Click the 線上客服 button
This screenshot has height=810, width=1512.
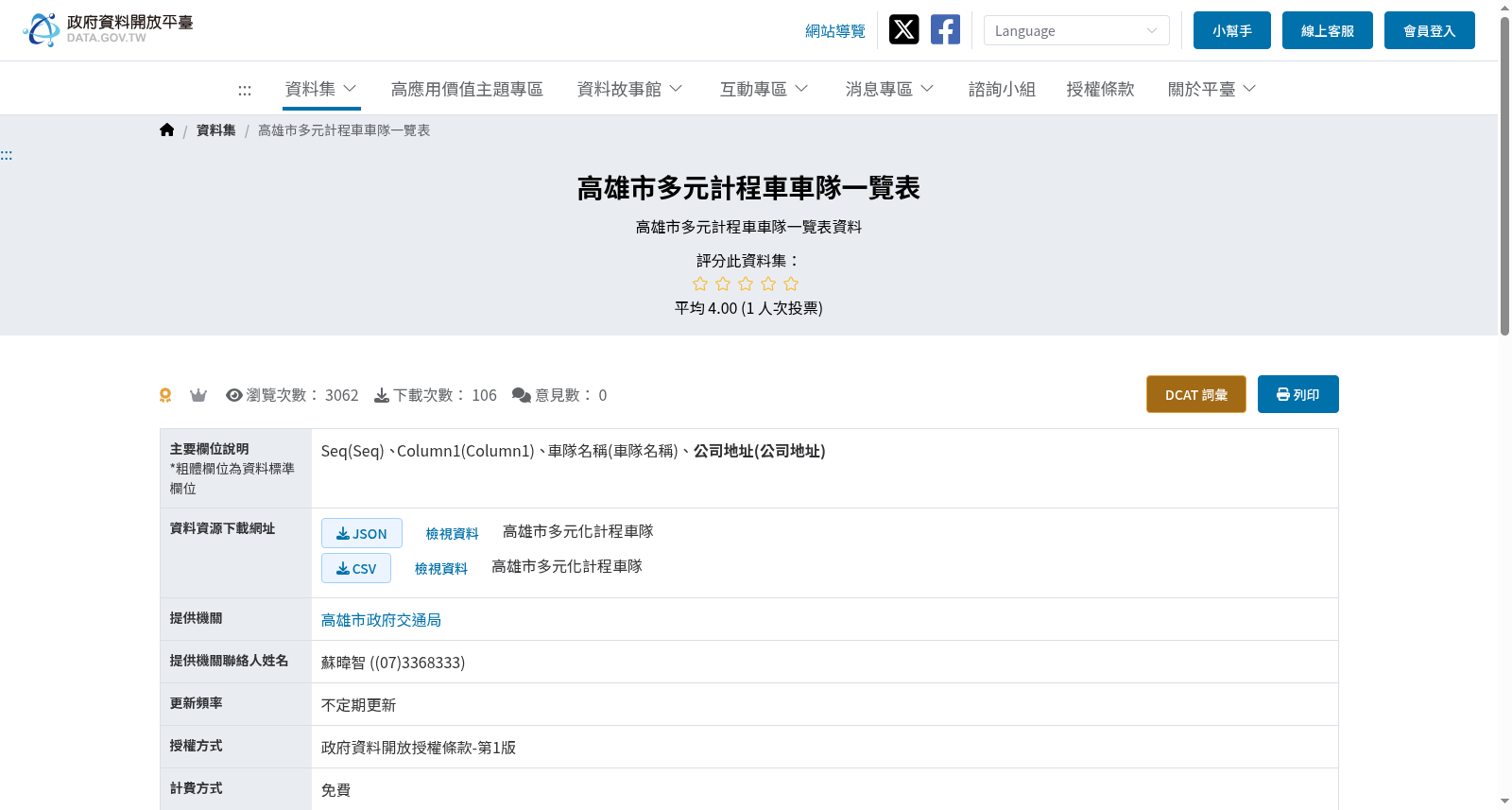1328,30
